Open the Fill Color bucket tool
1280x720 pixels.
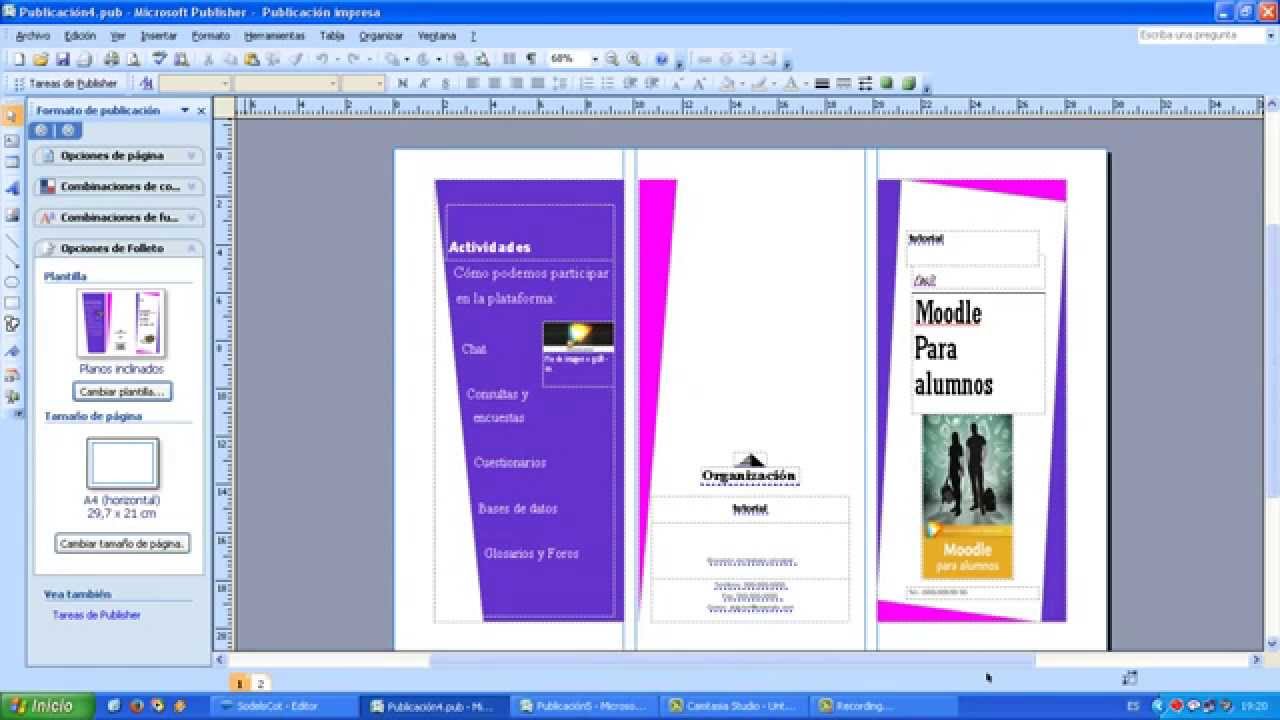[727, 83]
